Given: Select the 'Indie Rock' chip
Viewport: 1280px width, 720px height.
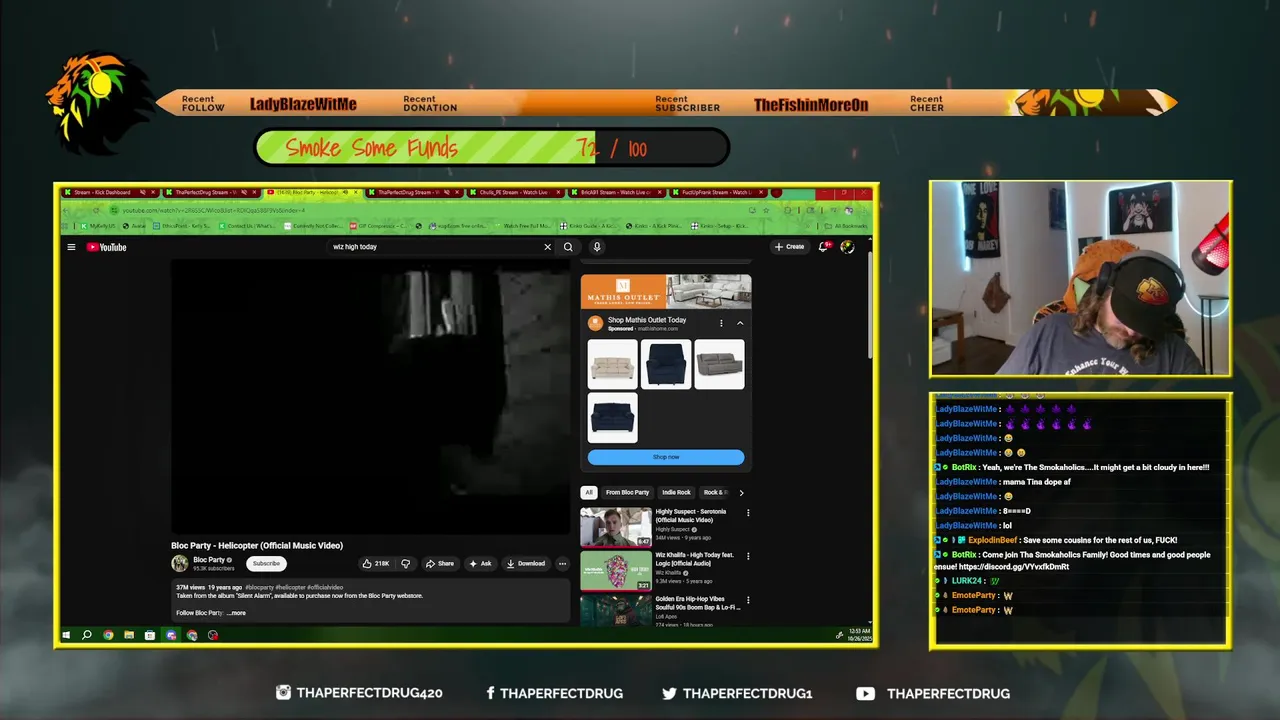Looking at the screenshot, I should coord(676,492).
